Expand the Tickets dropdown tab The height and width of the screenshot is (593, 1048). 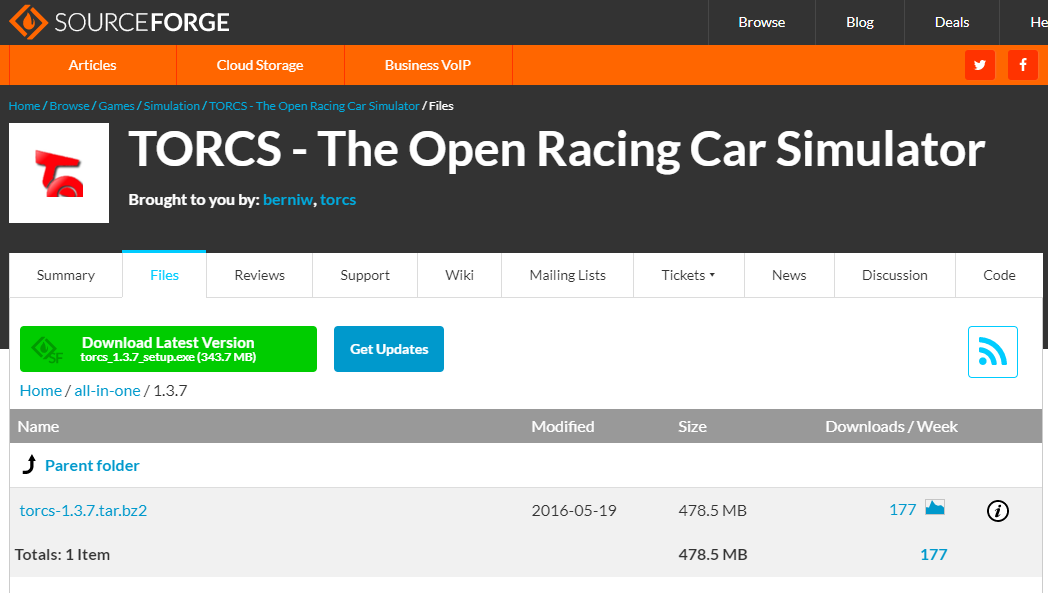pyautogui.click(x=688, y=275)
